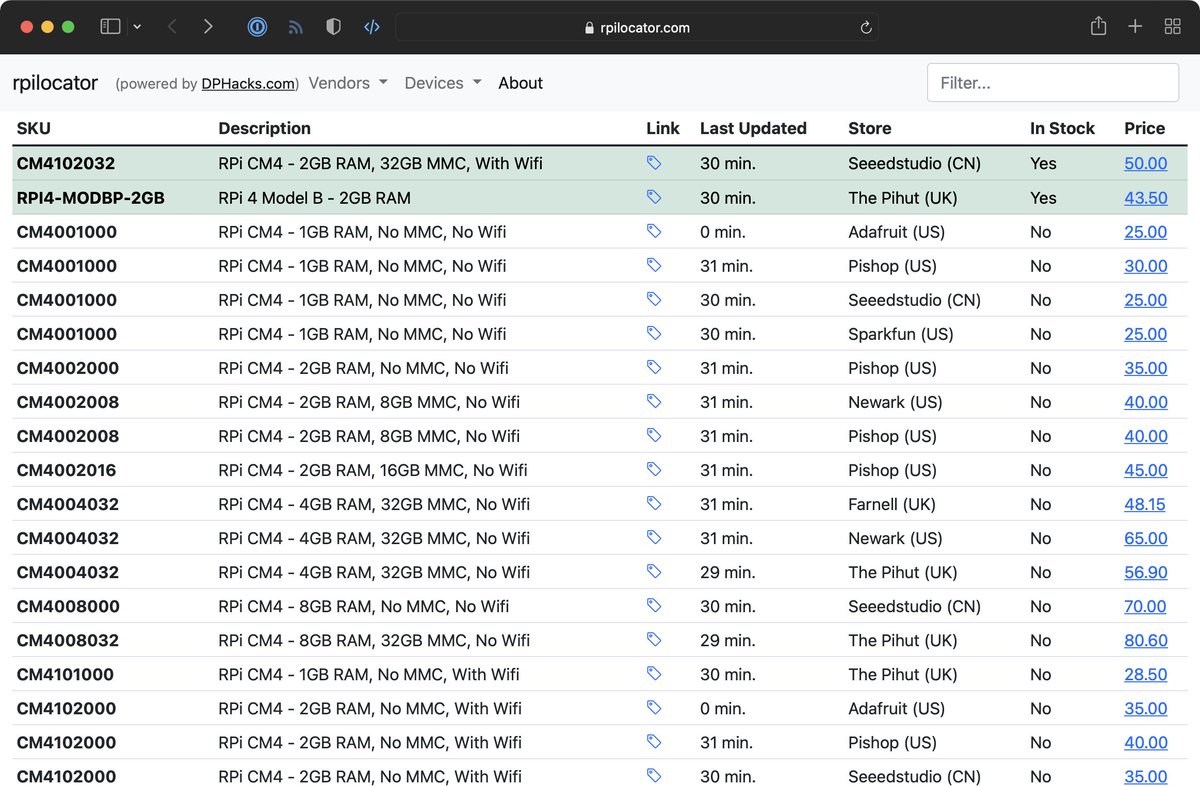Click the link tag icon for Seeedstudio CM4102032

coord(654,162)
